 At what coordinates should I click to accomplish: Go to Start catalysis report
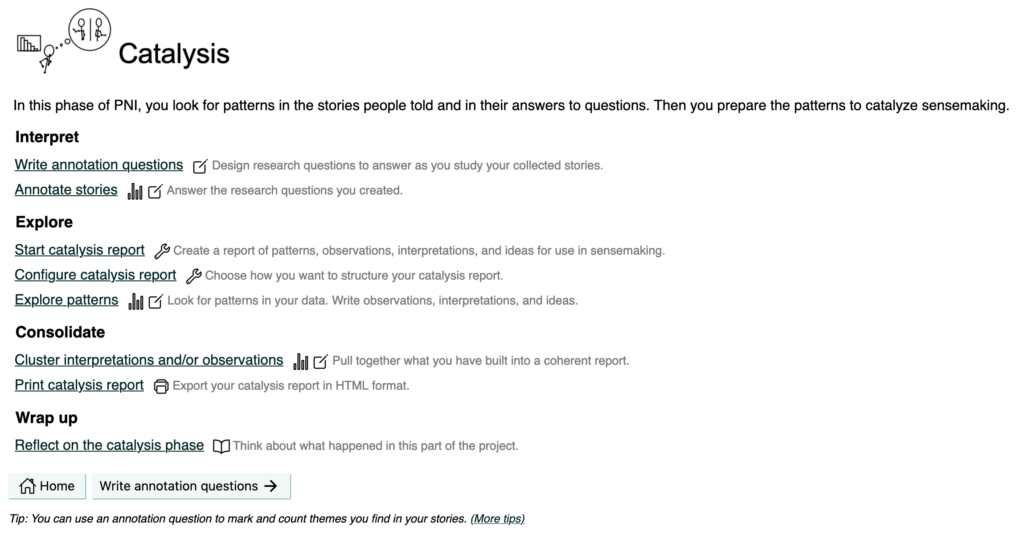(x=80, y=250)
